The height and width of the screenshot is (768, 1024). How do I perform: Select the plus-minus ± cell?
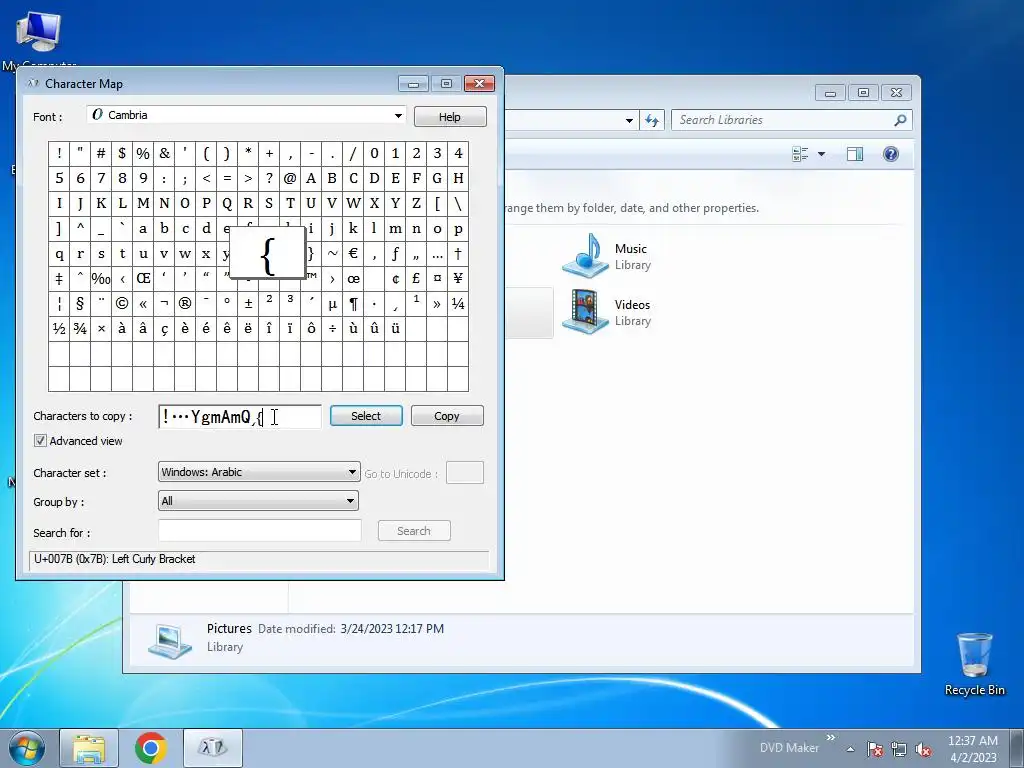point(248,304)
